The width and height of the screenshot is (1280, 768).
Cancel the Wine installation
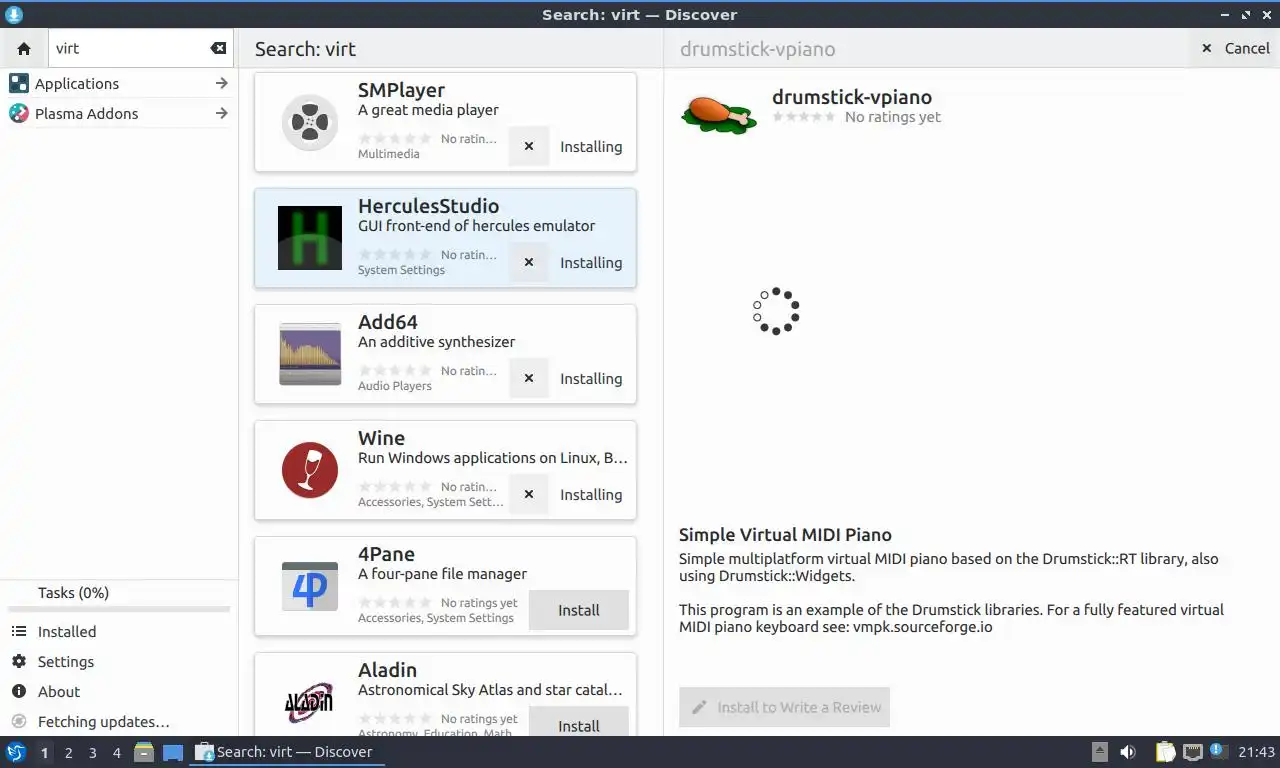[x=529, y=494]
